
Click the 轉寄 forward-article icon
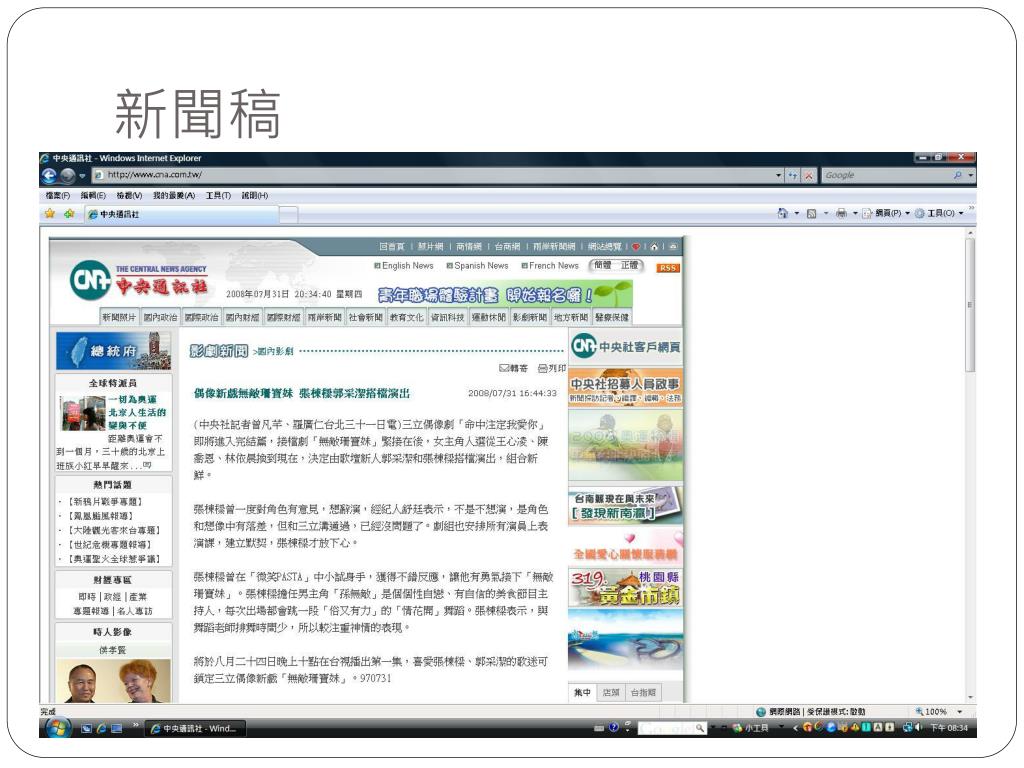coord(513,368)
